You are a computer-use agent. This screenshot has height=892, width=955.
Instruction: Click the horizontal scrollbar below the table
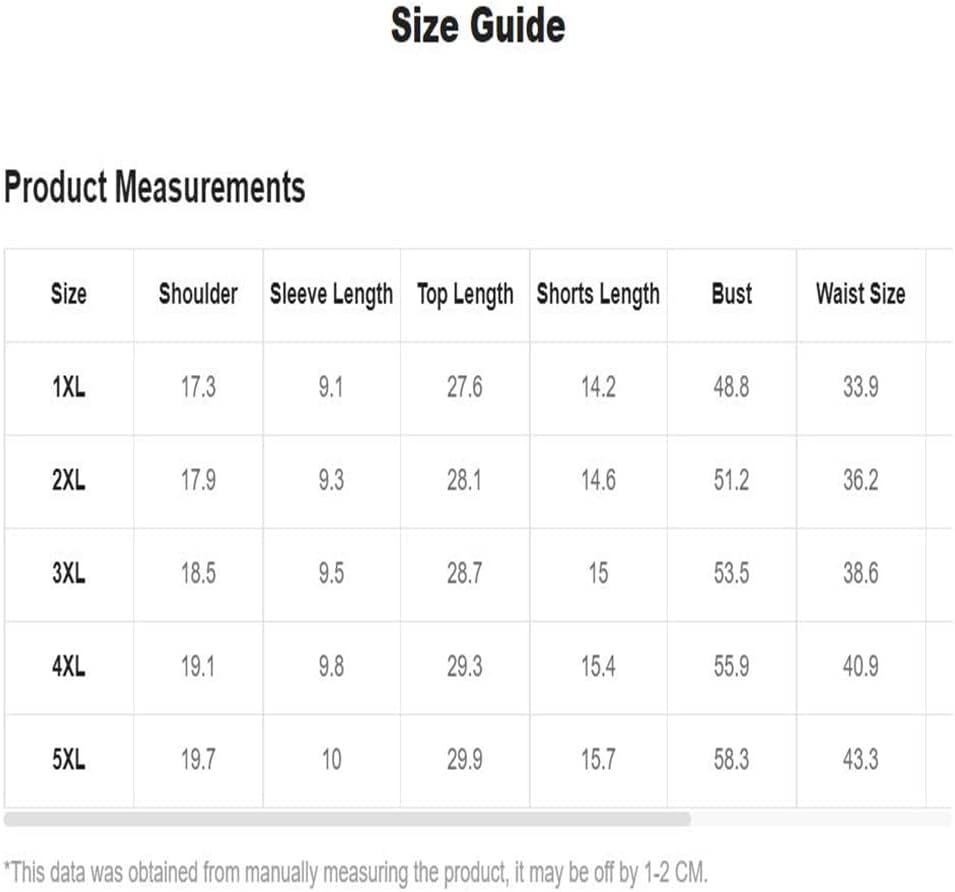[347, 819]
